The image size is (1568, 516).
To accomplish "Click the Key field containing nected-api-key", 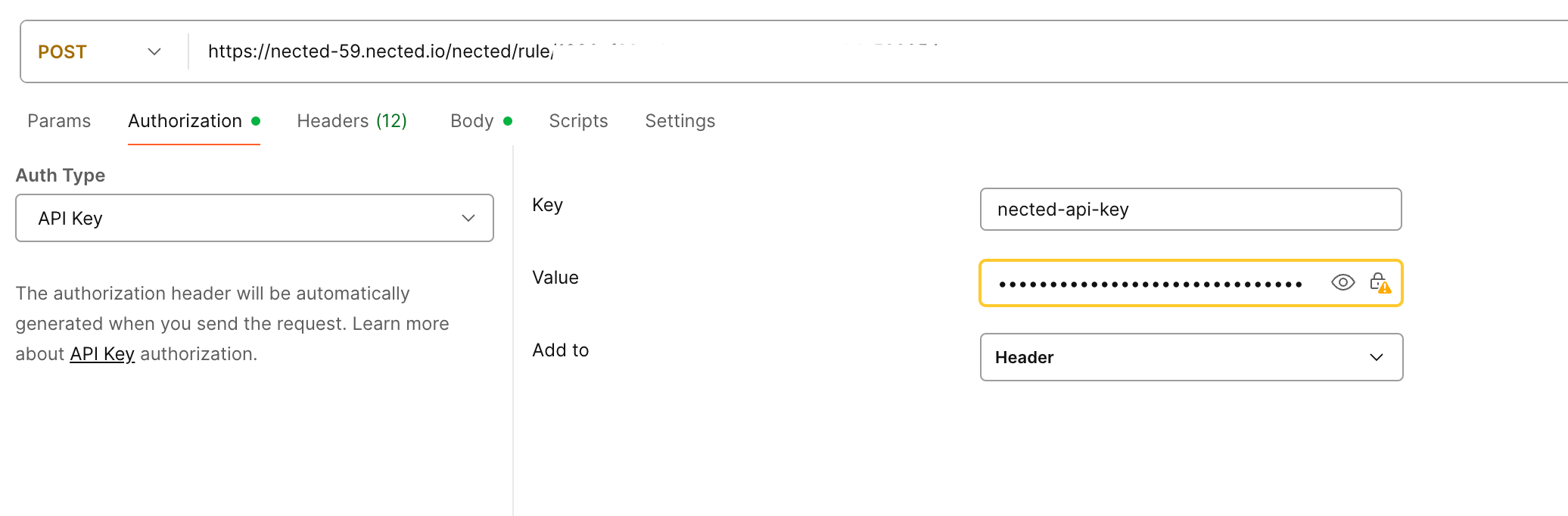I will point(1190,210).
